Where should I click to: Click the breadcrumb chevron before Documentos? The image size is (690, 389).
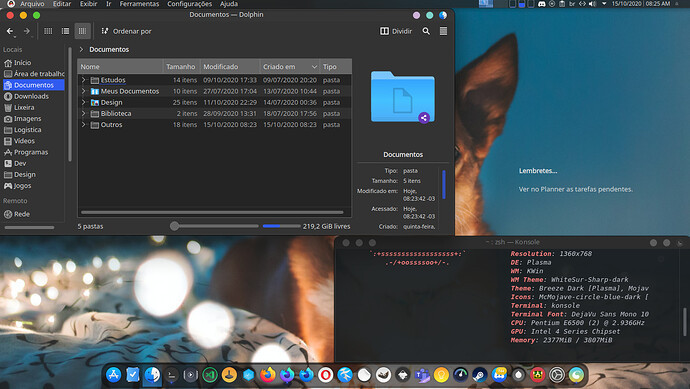(x=81, y=49)
